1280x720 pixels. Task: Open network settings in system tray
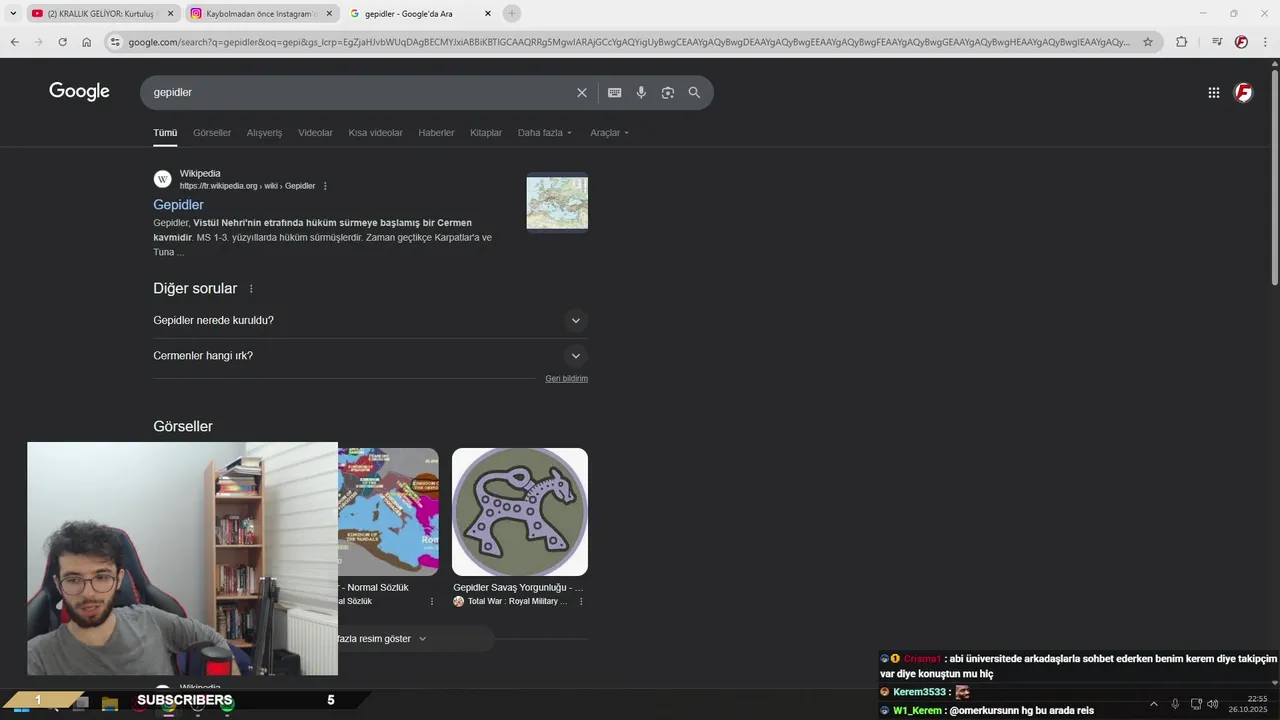(x=1196, y=704)
